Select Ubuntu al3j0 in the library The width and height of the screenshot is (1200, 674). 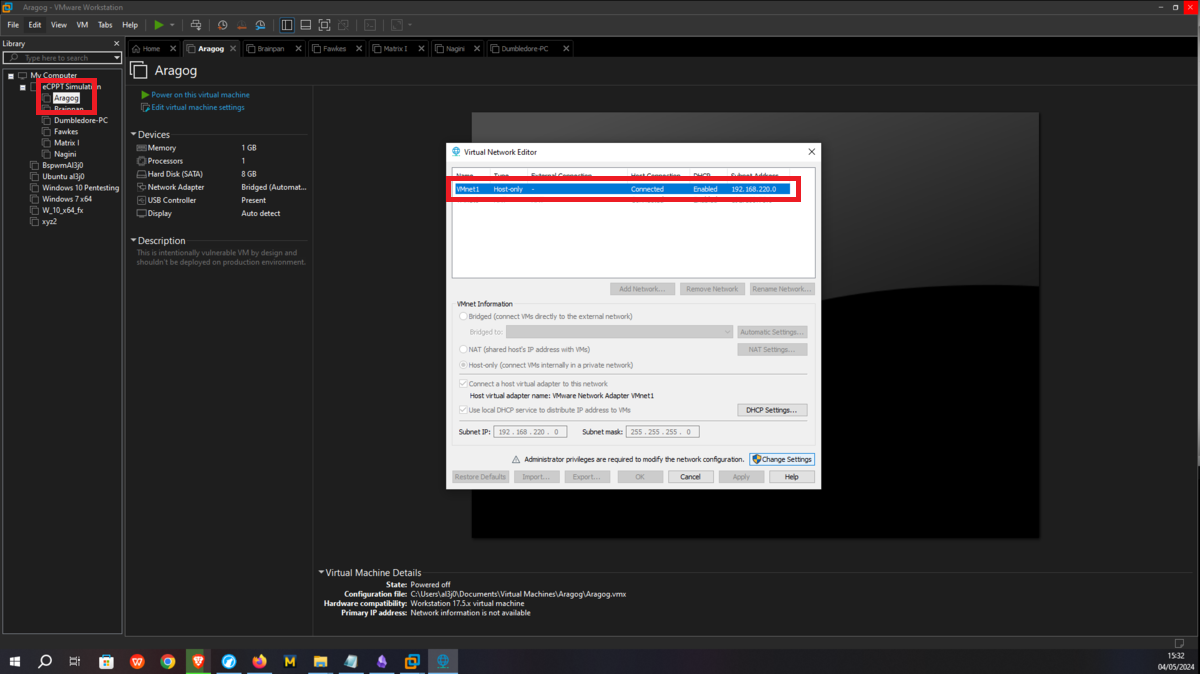(x=63, y=177)
